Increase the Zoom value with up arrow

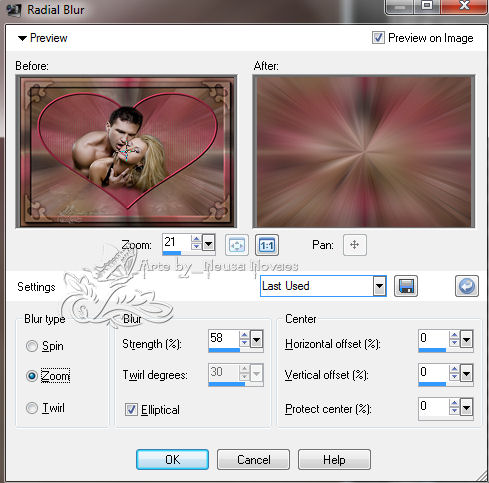(196, 239)
